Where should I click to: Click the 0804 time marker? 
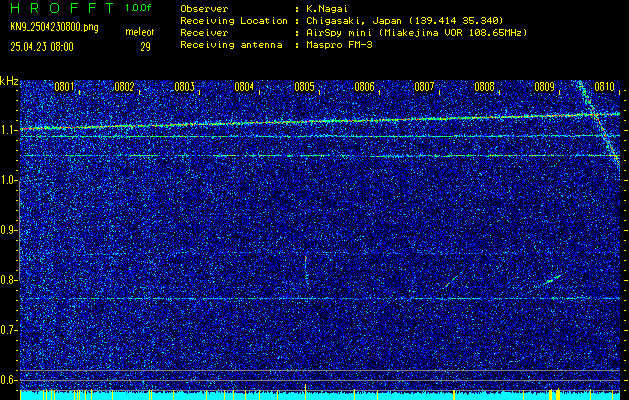pyautogui.click(x=244, y=87)
